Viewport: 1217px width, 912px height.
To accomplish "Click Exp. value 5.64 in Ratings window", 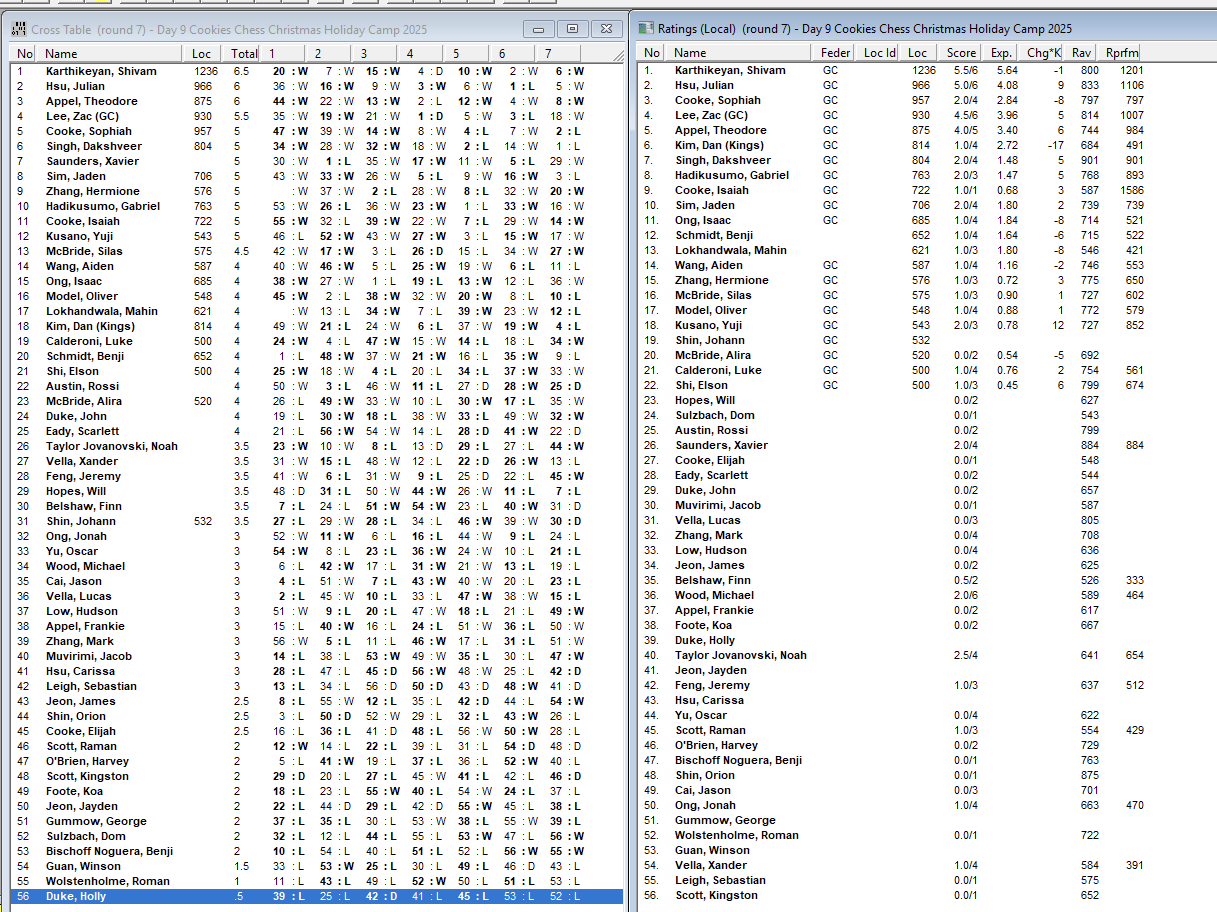I will click(x=1007, y=70).
